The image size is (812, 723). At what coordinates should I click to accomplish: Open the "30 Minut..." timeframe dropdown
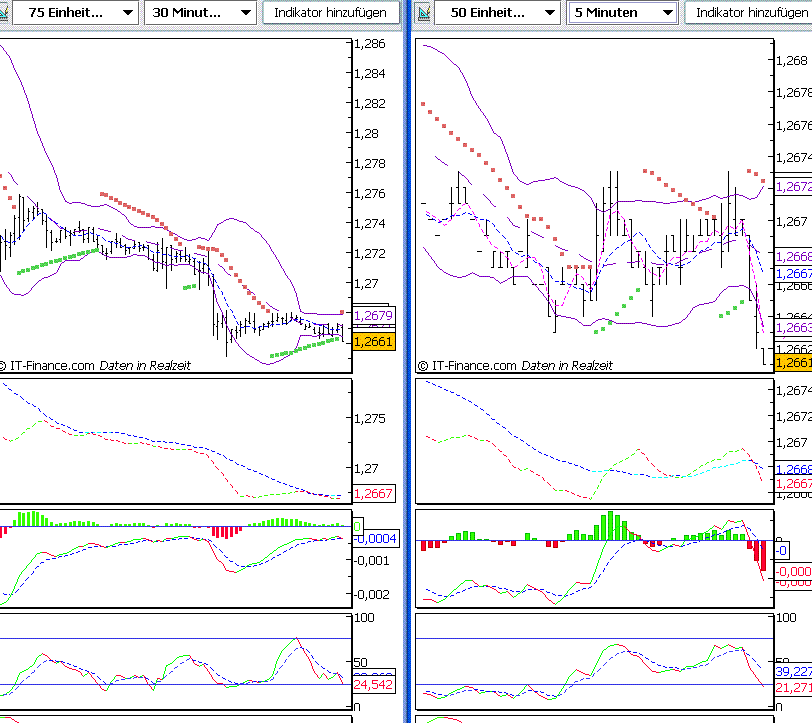[198, 13]
